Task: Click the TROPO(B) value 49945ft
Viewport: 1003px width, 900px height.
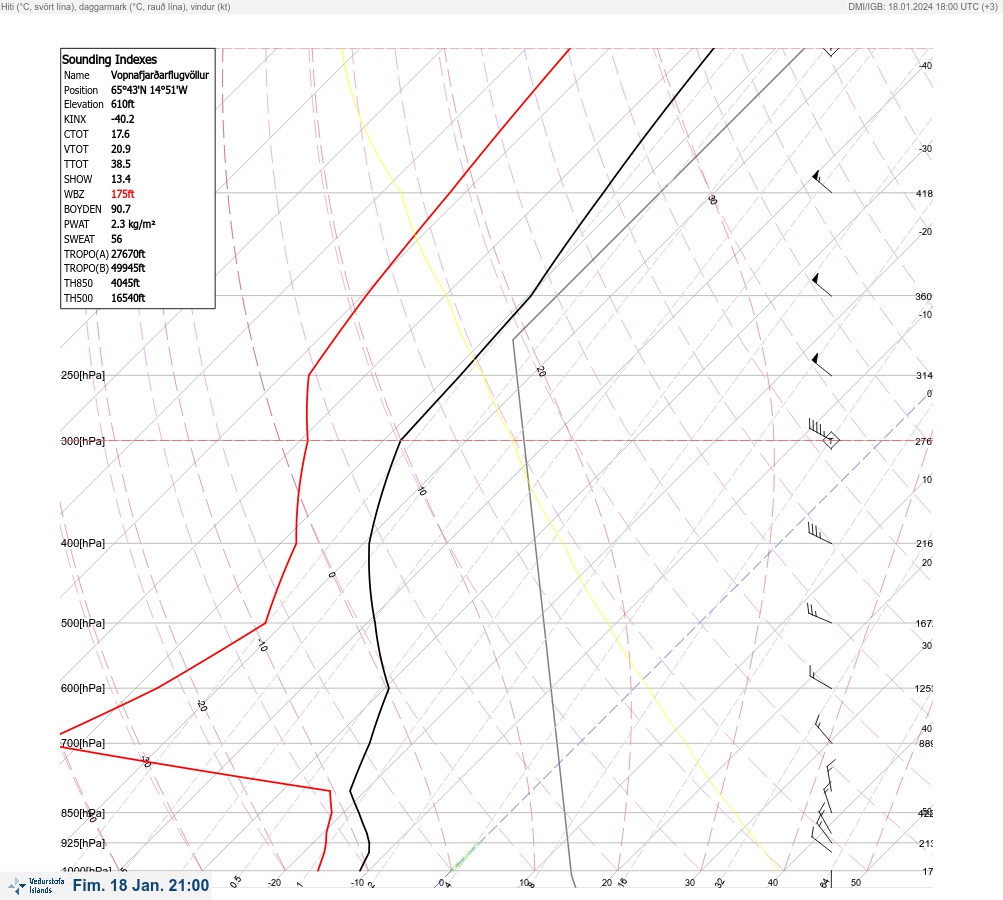Action: [128, 268]
